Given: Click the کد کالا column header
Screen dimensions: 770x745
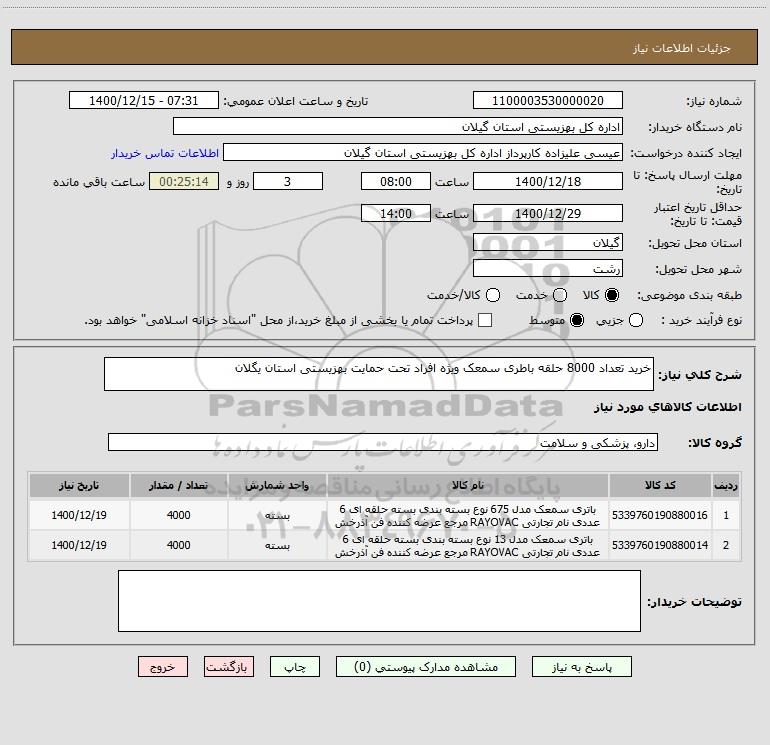Looking at the screenshot, I should (660, 485).
